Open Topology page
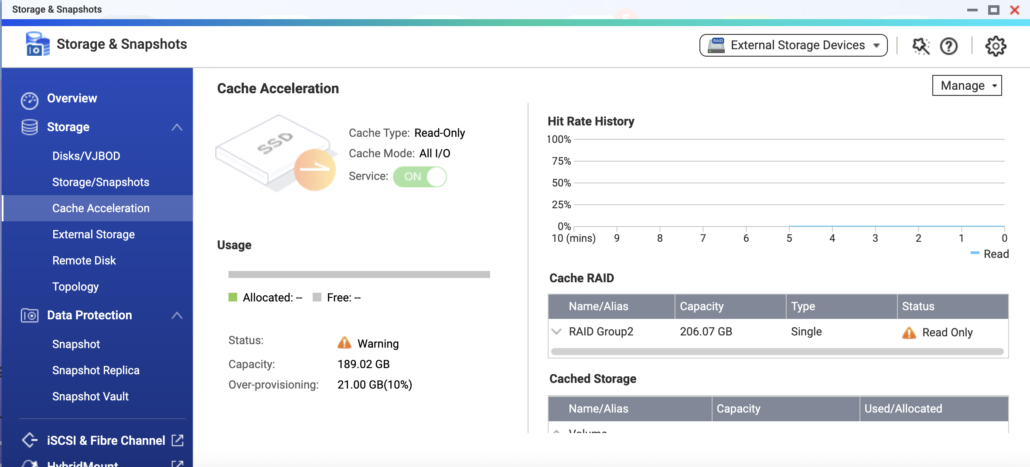 point(76,287)
